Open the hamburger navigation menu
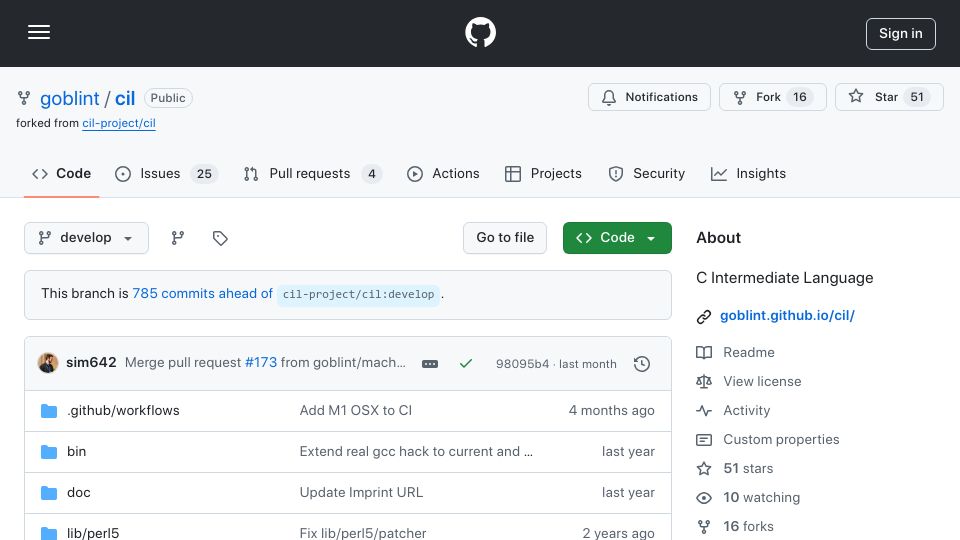Viewport: 960px width, 540px height. pos(39,32)
